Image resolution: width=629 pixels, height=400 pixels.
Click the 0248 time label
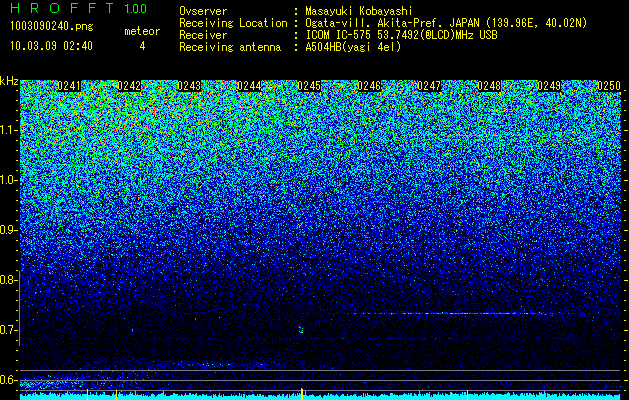point(489,86)
